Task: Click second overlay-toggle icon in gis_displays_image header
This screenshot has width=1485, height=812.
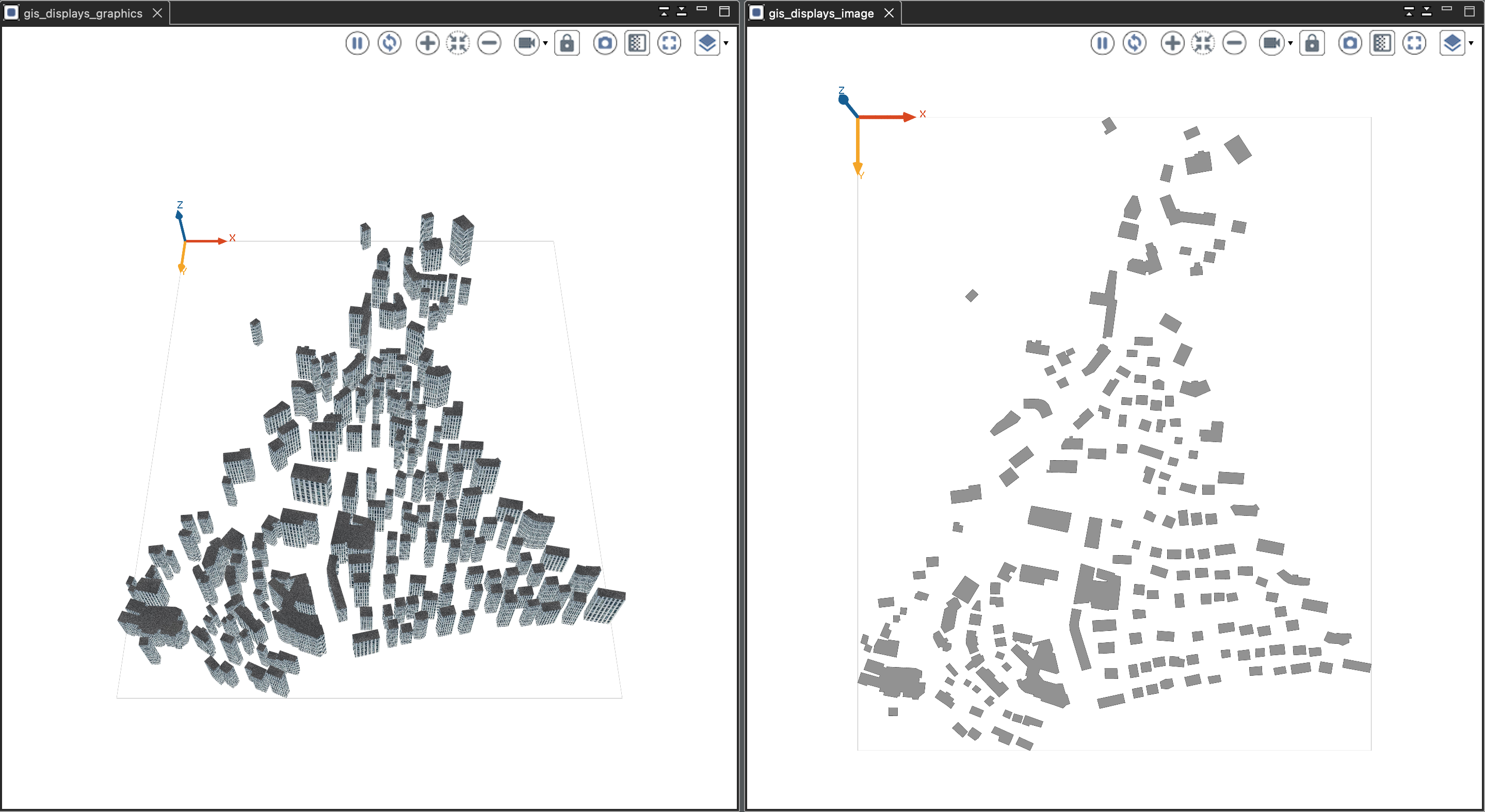Action: (1426, 11)
